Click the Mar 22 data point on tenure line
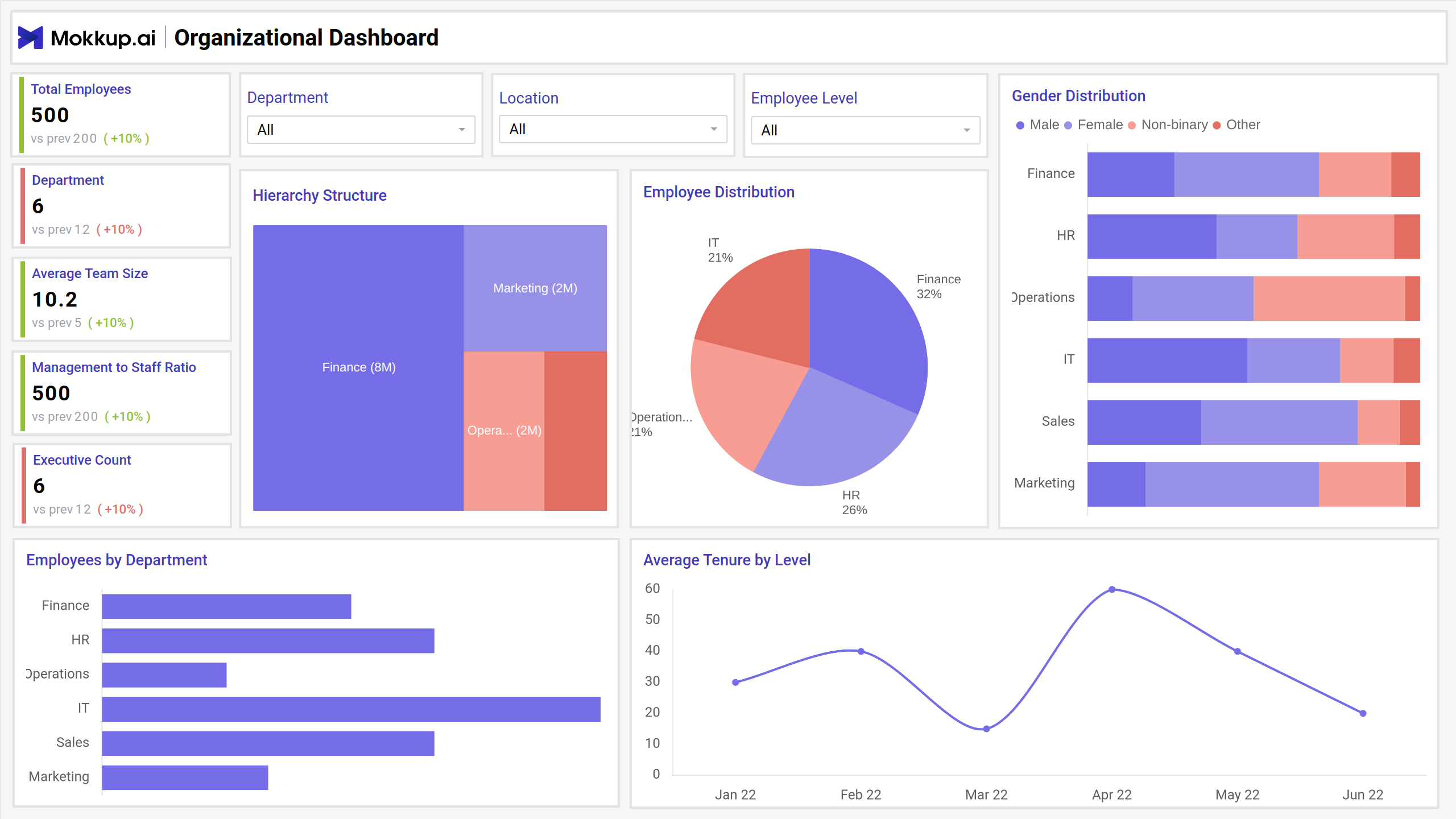The image size is (1456, 819). click(986, 729)
